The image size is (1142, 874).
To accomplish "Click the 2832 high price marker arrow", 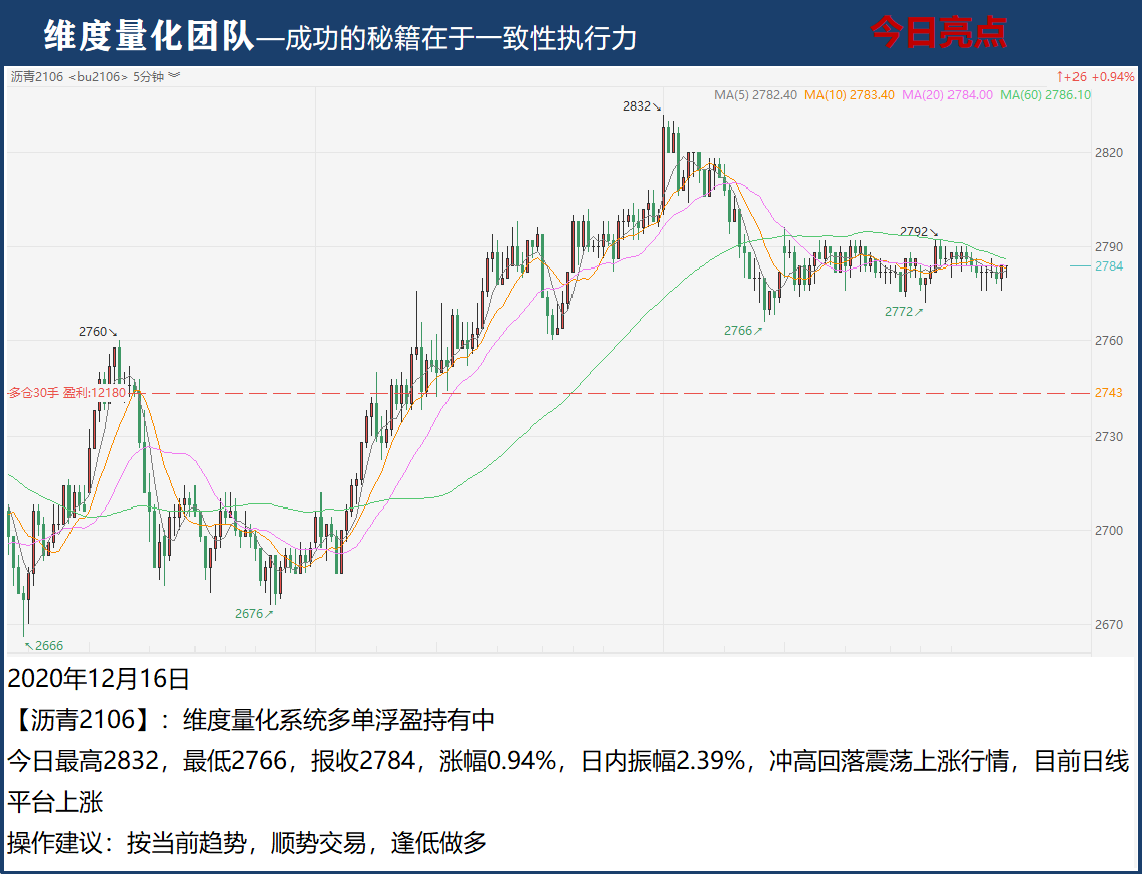I will coord(657,107).
